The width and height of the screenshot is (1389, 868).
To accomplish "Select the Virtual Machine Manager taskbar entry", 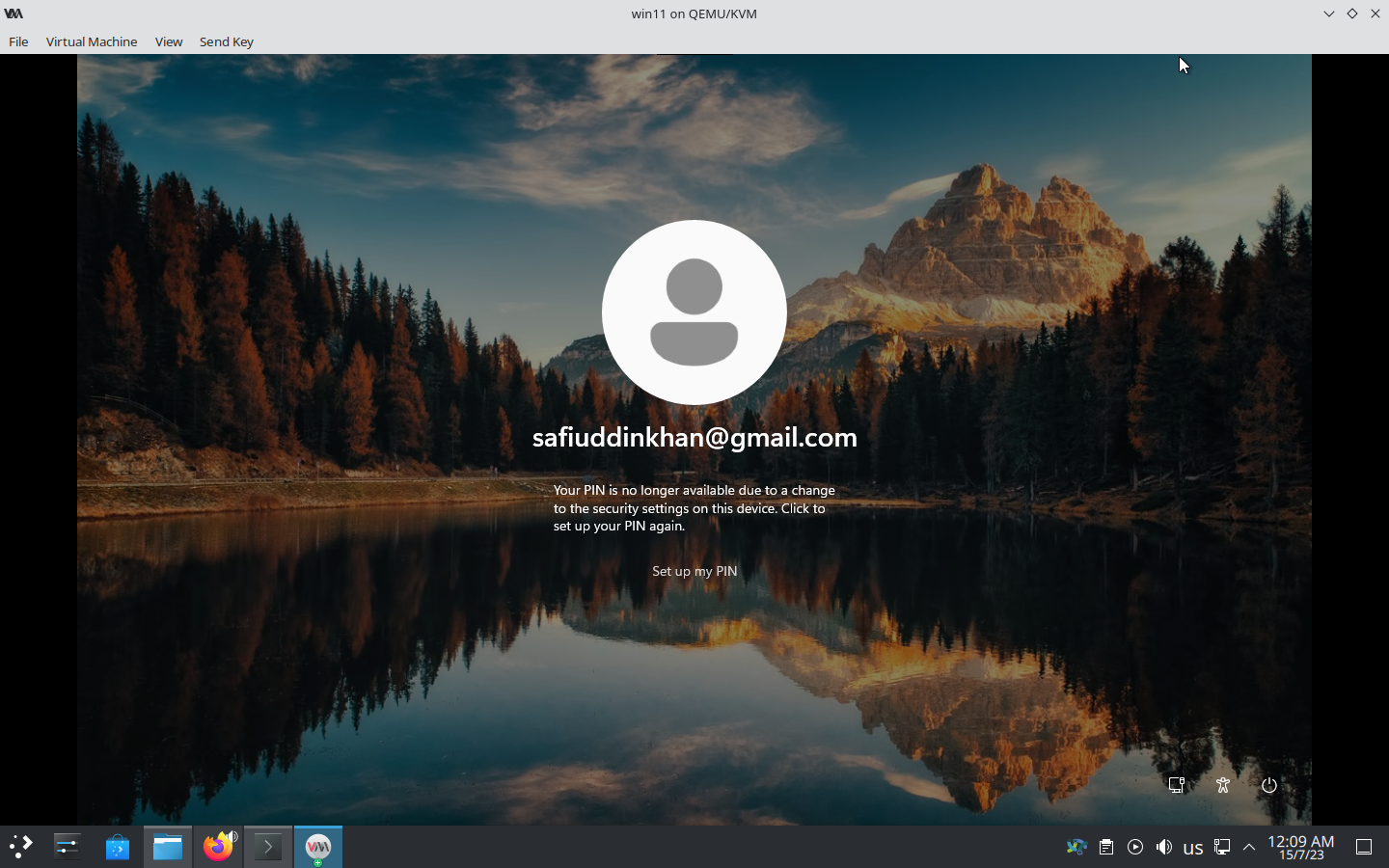I will coord(318,847).
